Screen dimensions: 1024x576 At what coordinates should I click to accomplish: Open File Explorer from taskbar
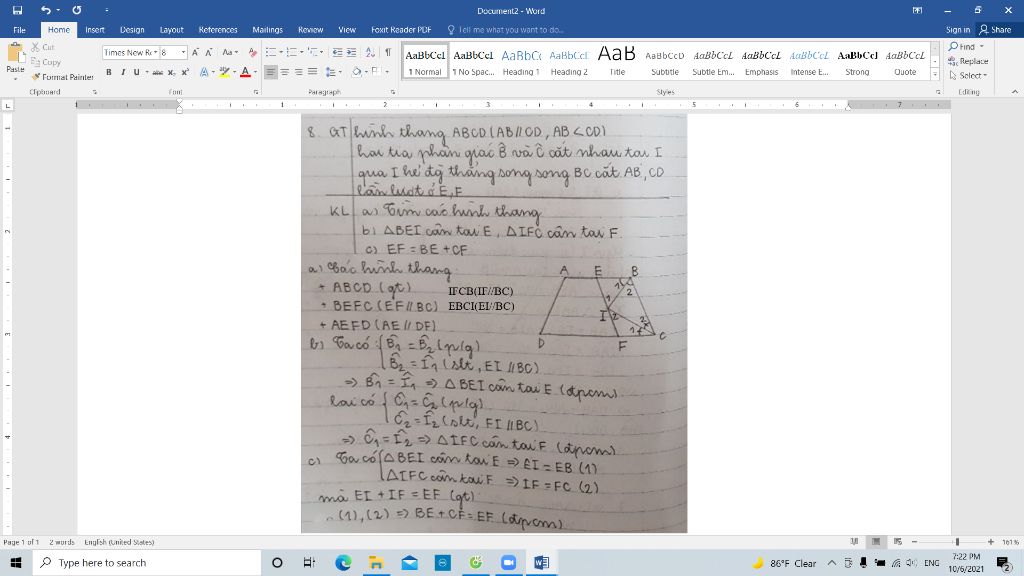tap(376, 562)
